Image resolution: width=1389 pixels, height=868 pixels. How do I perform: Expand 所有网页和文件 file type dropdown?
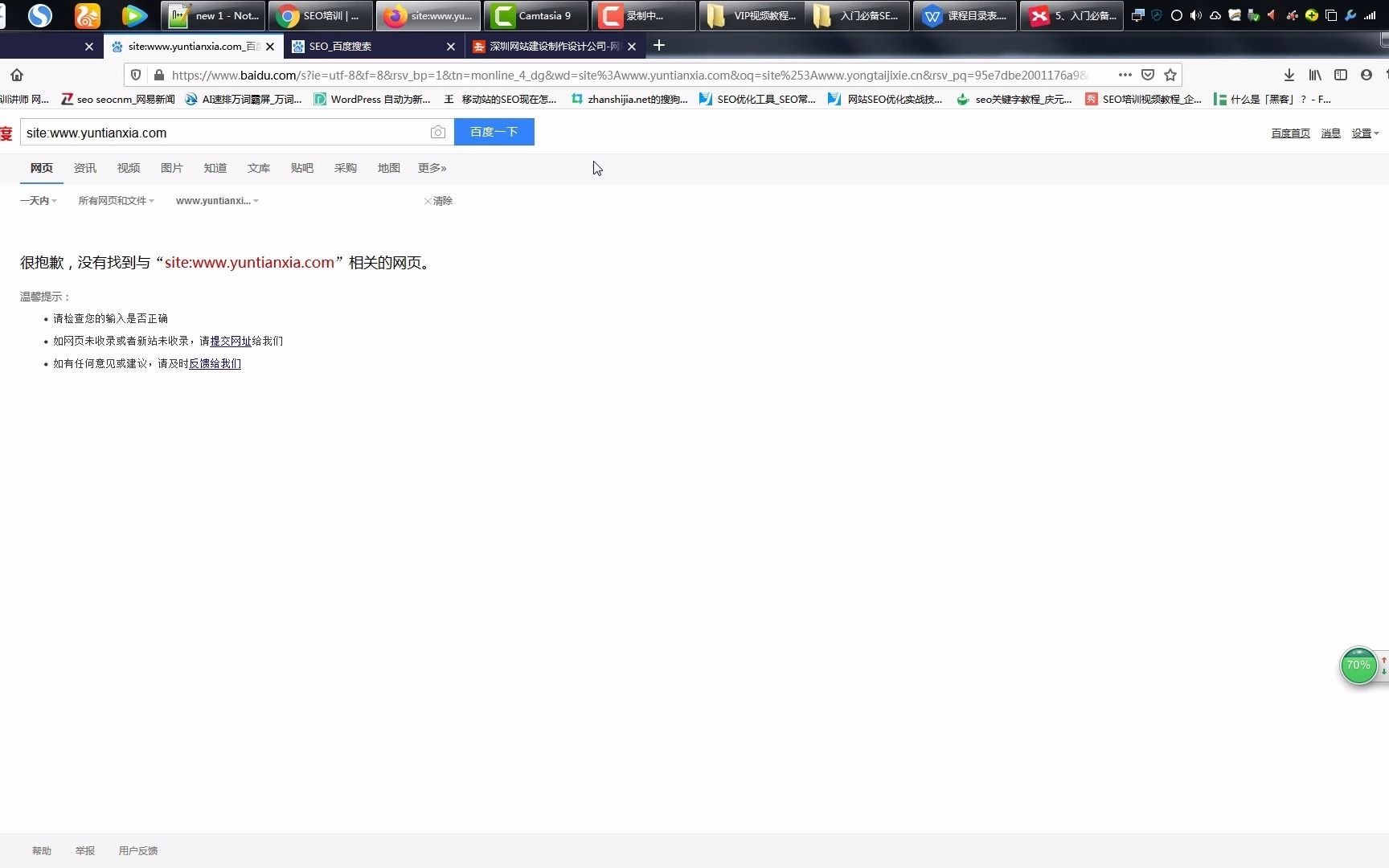tap(116, 201)
